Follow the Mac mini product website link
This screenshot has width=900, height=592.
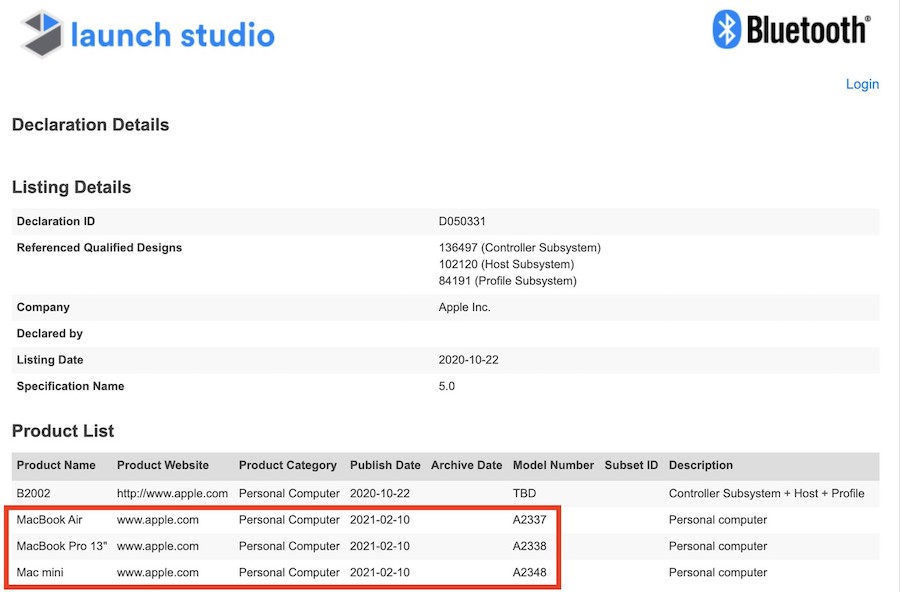pos(158,573)
